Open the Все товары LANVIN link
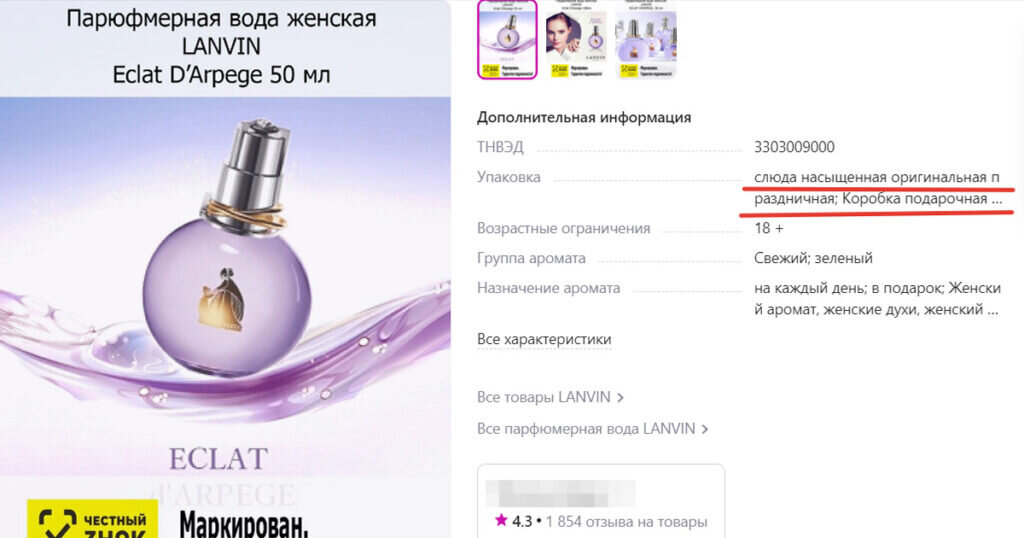 (543, 397)
